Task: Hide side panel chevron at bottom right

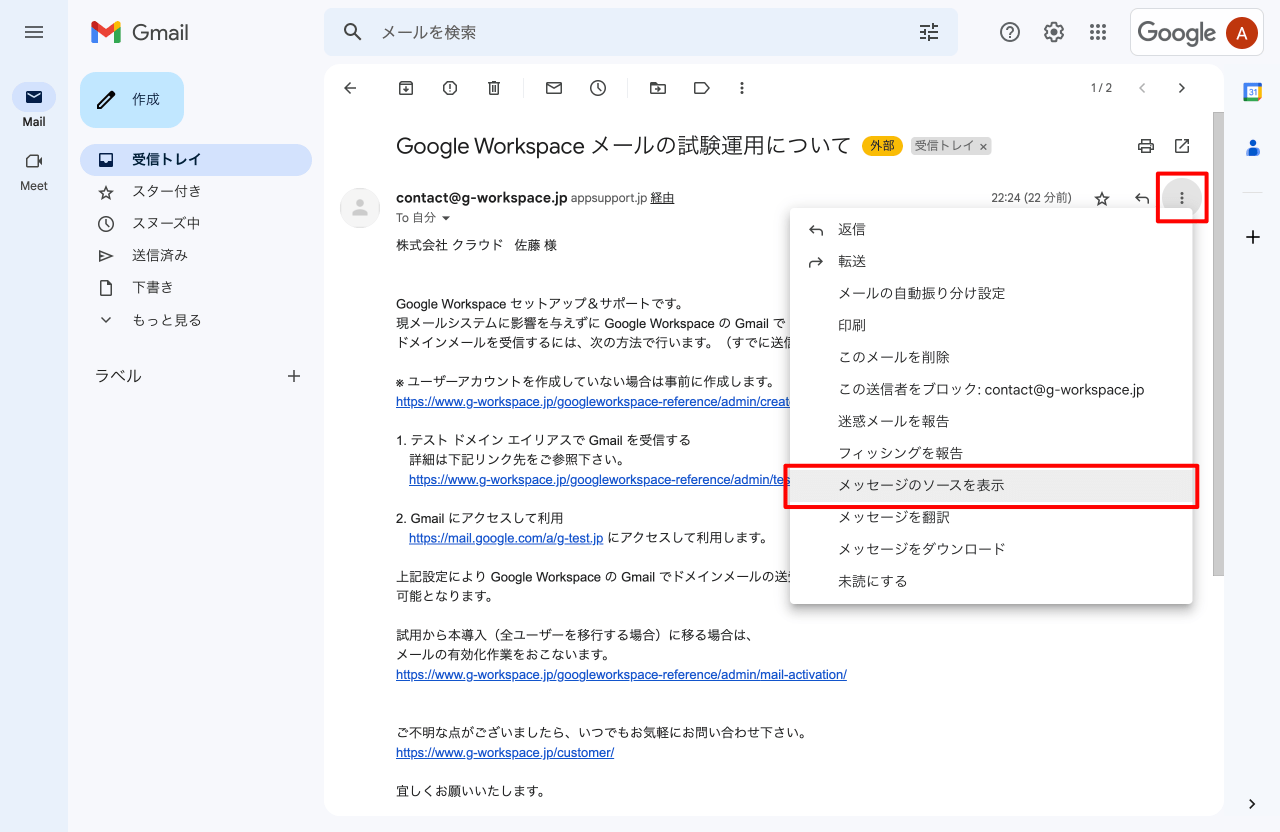Action: tap(1252, 804)
